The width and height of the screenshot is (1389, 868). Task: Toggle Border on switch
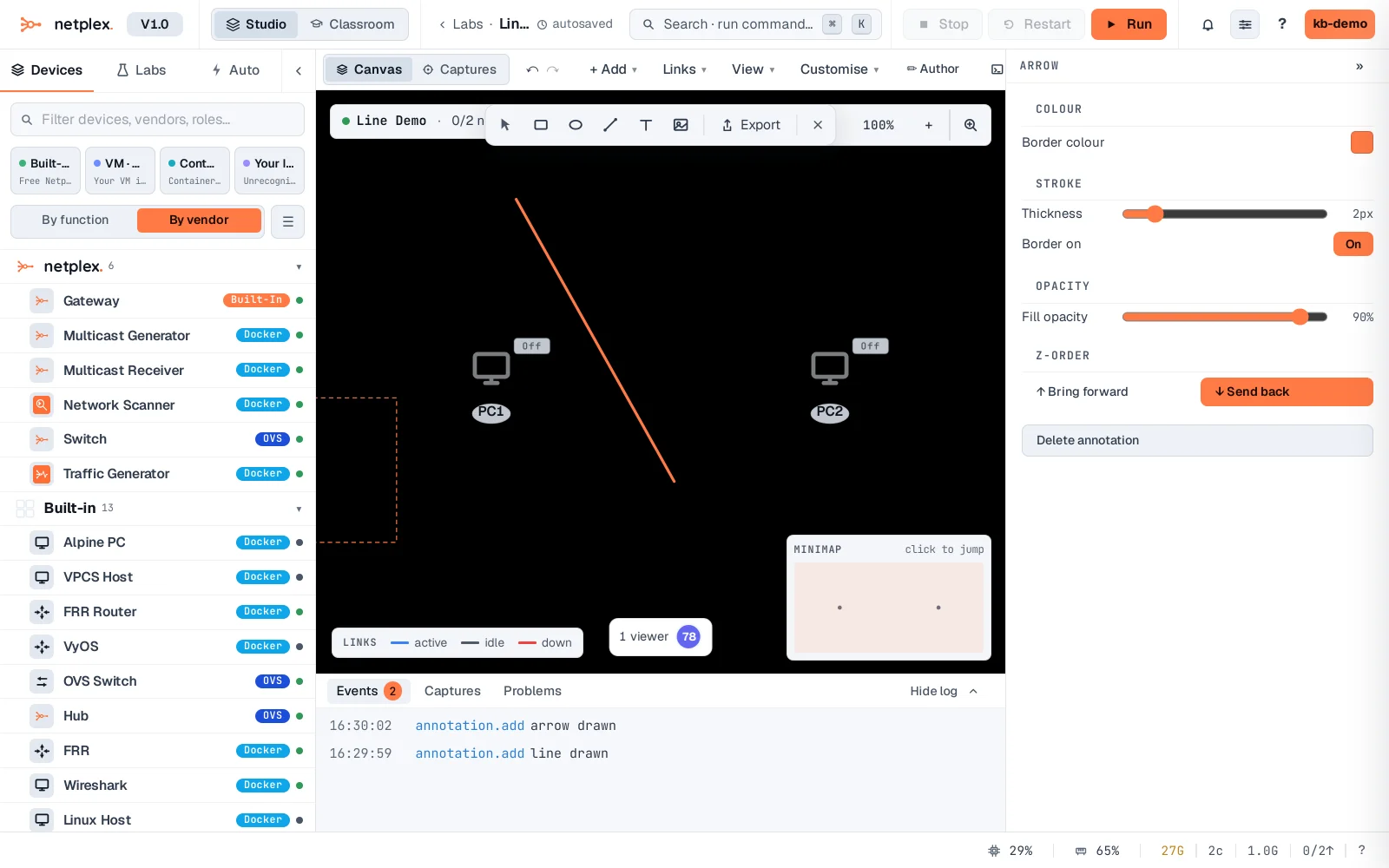(1353, 244)
